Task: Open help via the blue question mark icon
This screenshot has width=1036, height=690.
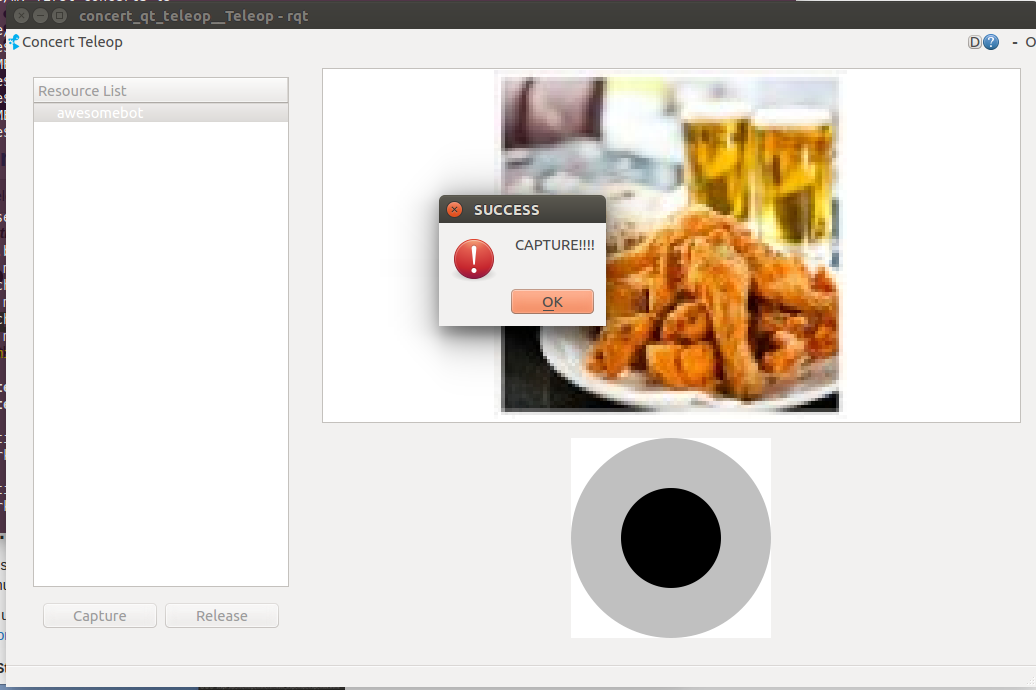Action: click(x=991, y=42)
